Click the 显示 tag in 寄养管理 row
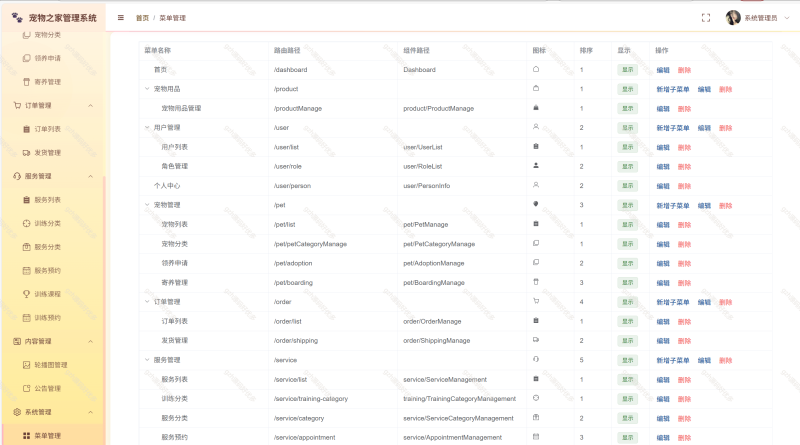Viewport: 800px width, 445px height. point(628,282)
